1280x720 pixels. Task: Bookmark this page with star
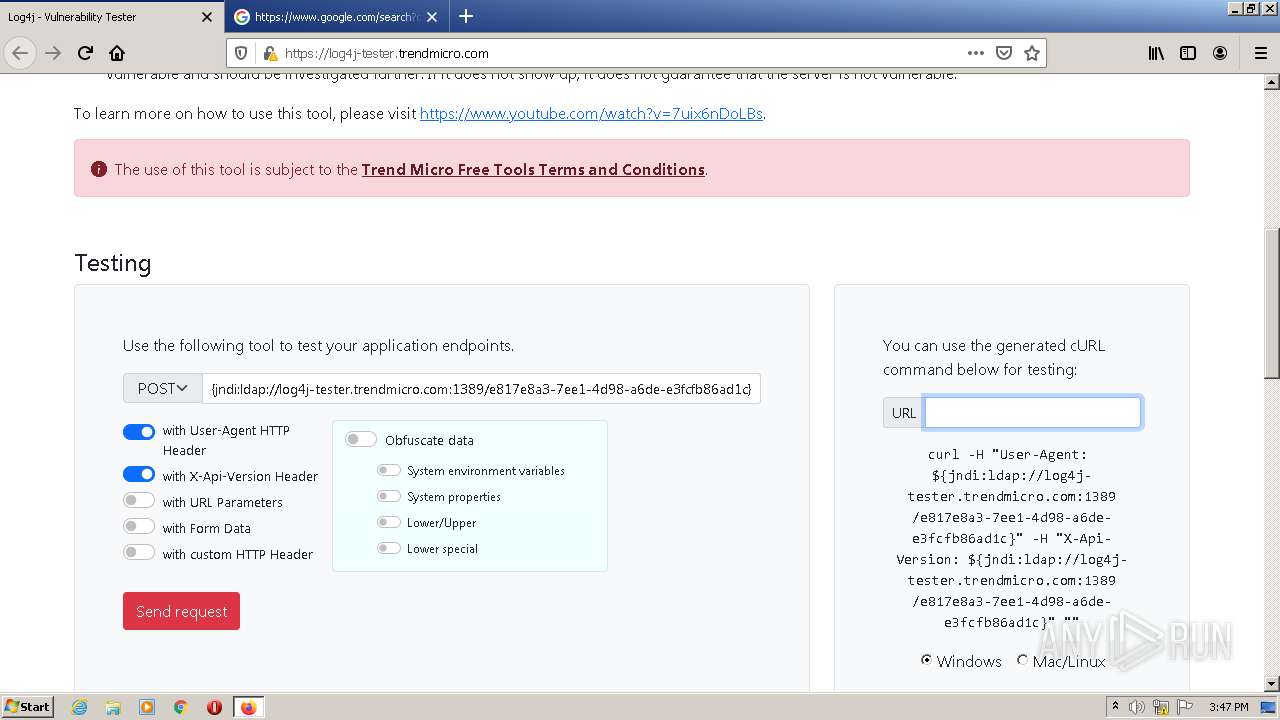(1032, 53)
